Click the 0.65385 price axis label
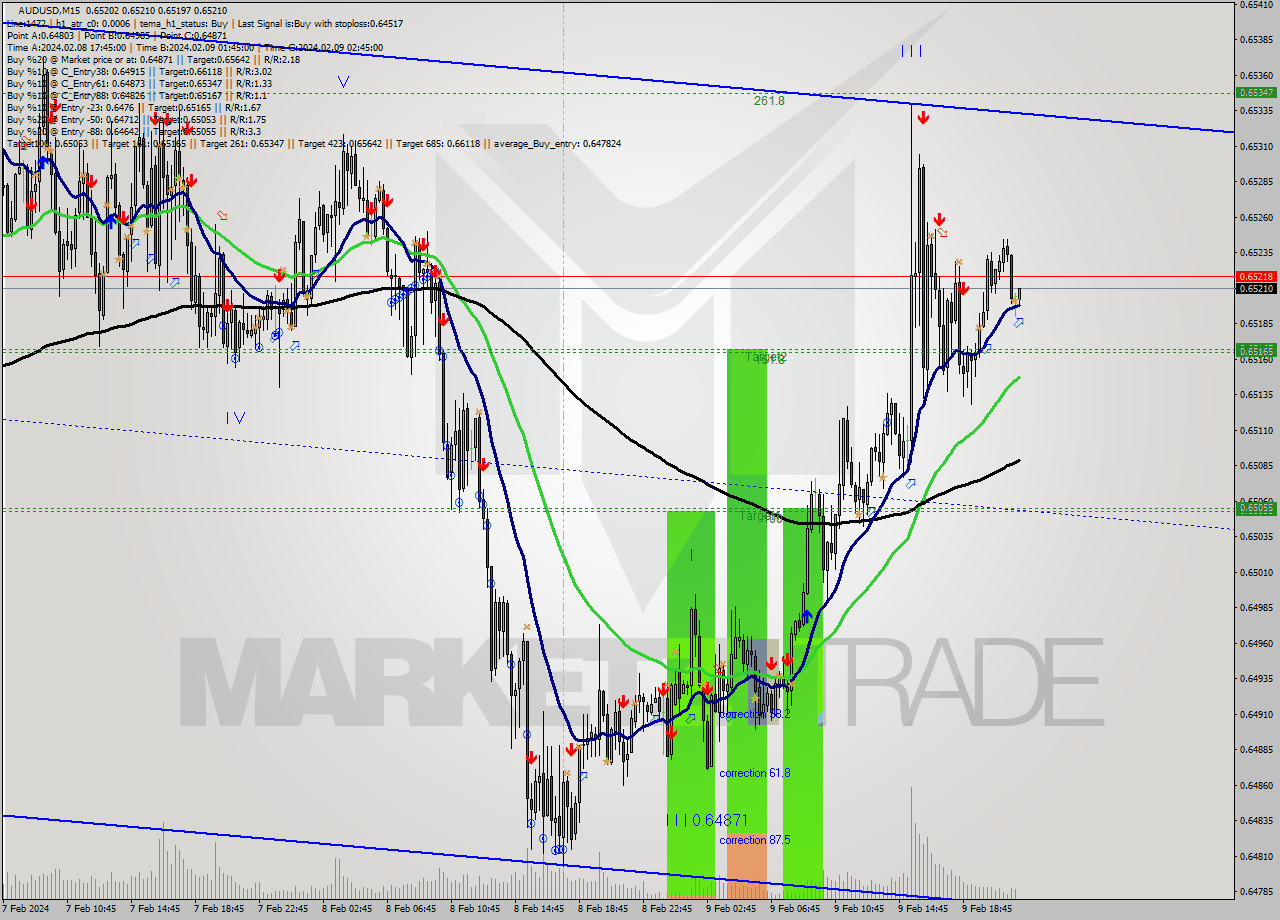 (1256, 40)
